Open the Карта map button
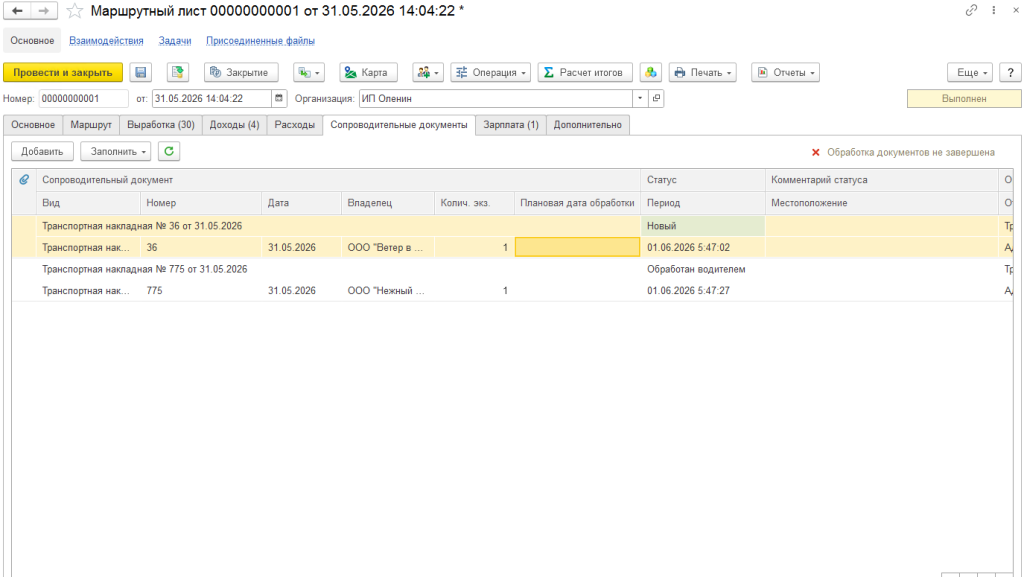Image resolution: width=1024 pixels, height=577 pixels. [368, 72]
